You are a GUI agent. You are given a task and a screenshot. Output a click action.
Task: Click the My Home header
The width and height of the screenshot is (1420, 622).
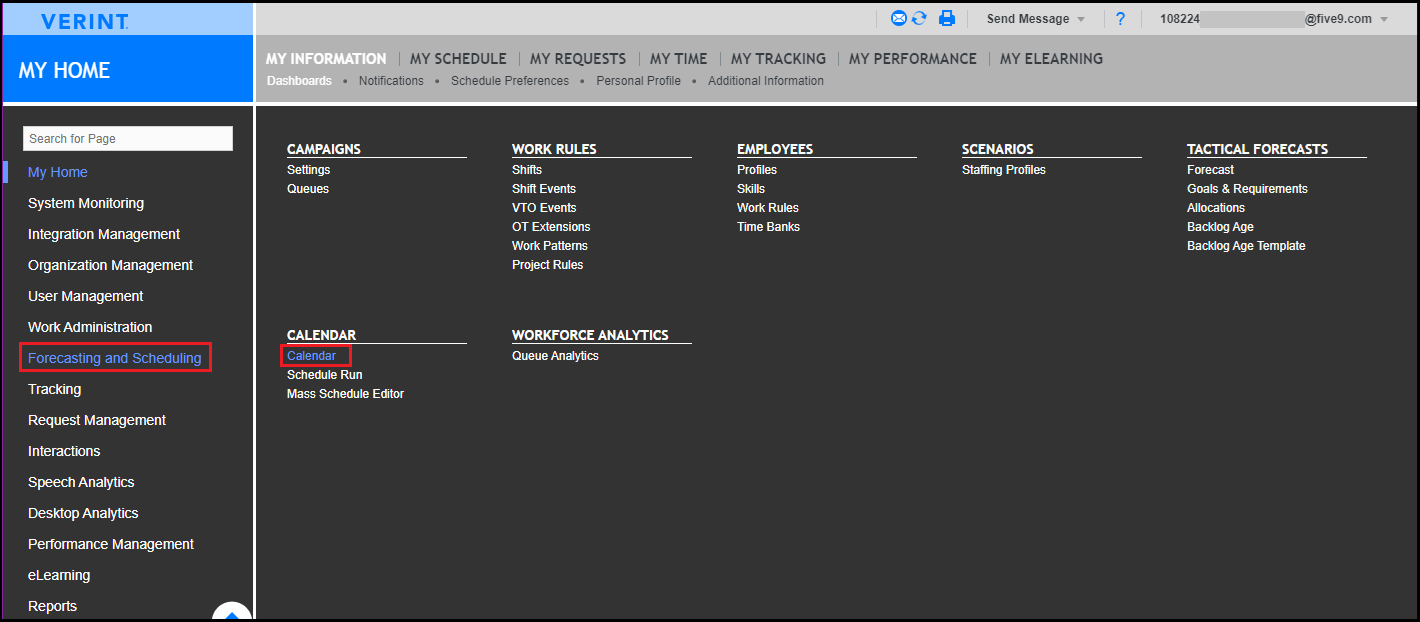(x=65, y=70)
